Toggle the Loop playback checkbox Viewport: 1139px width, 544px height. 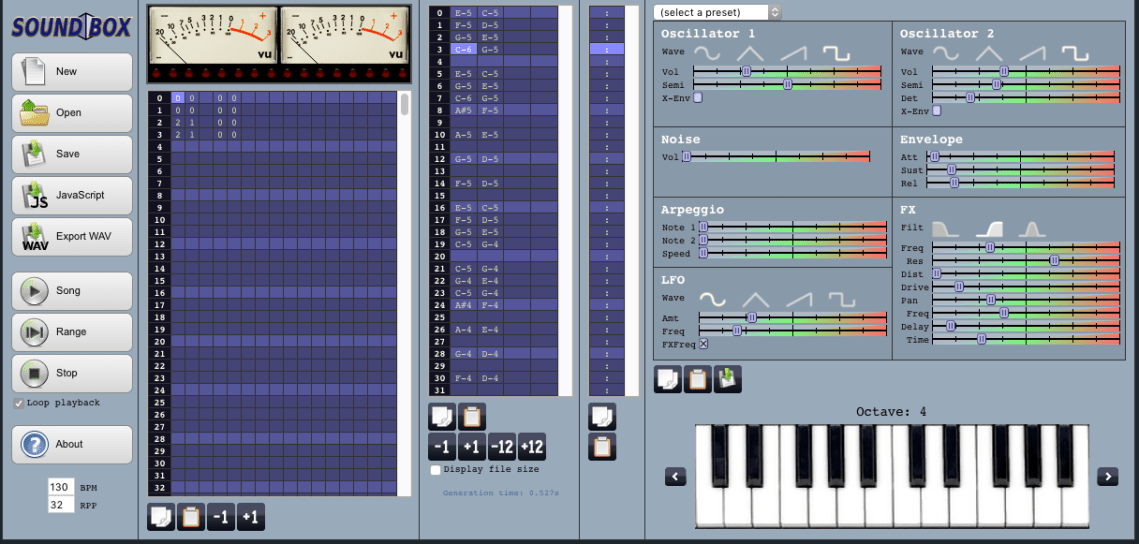[x=19, y=403]
